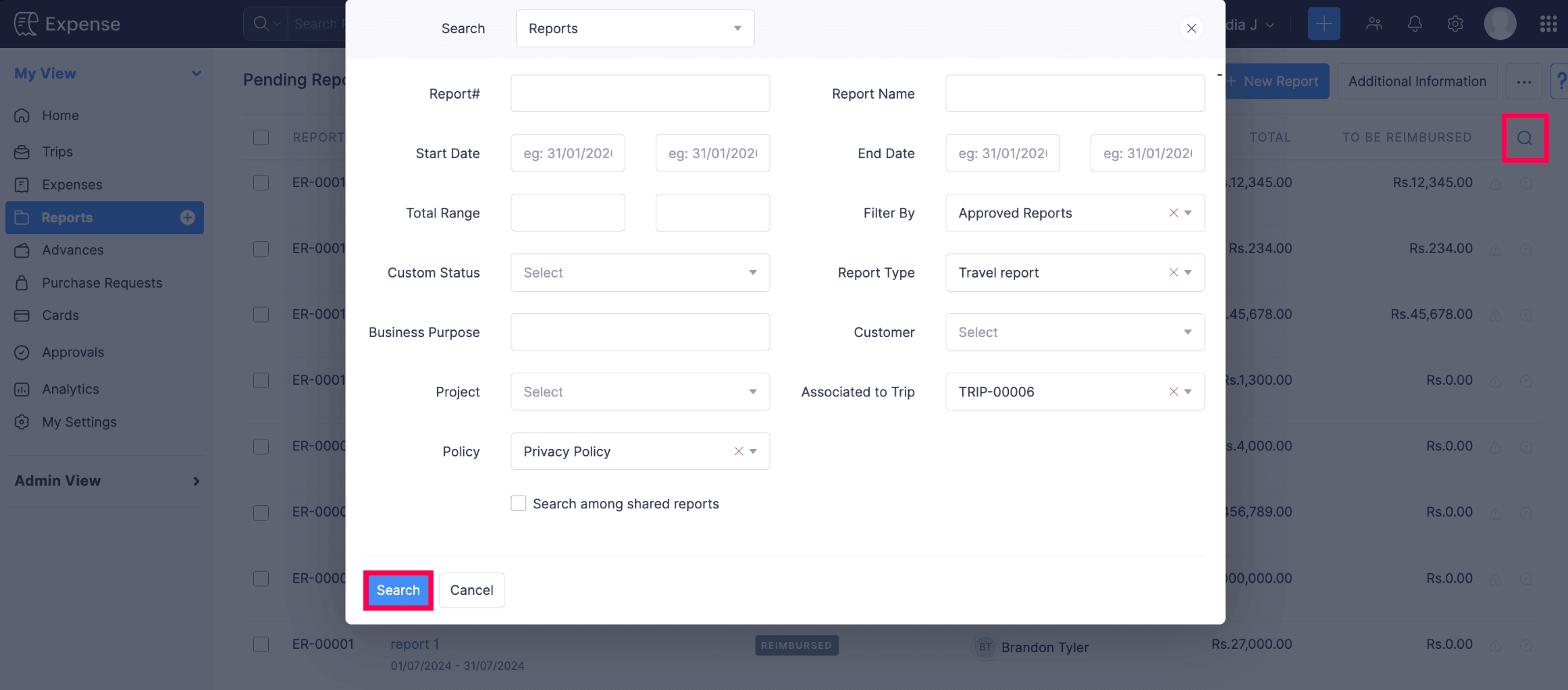
Task: Open the notifications bell icon
Action: point(1415,23)
